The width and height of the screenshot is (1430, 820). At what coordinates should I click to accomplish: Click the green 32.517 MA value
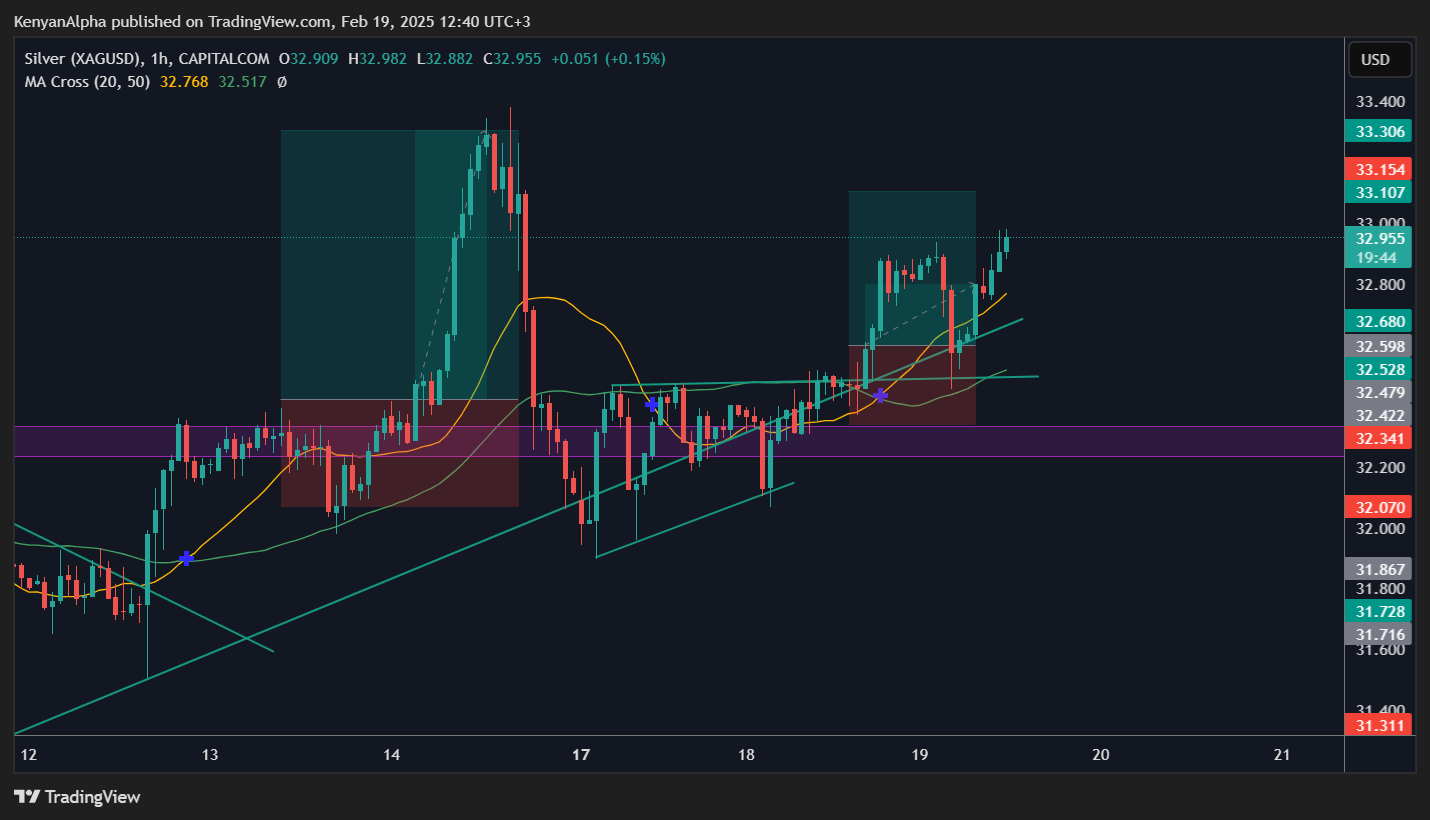tap(243, 82)
